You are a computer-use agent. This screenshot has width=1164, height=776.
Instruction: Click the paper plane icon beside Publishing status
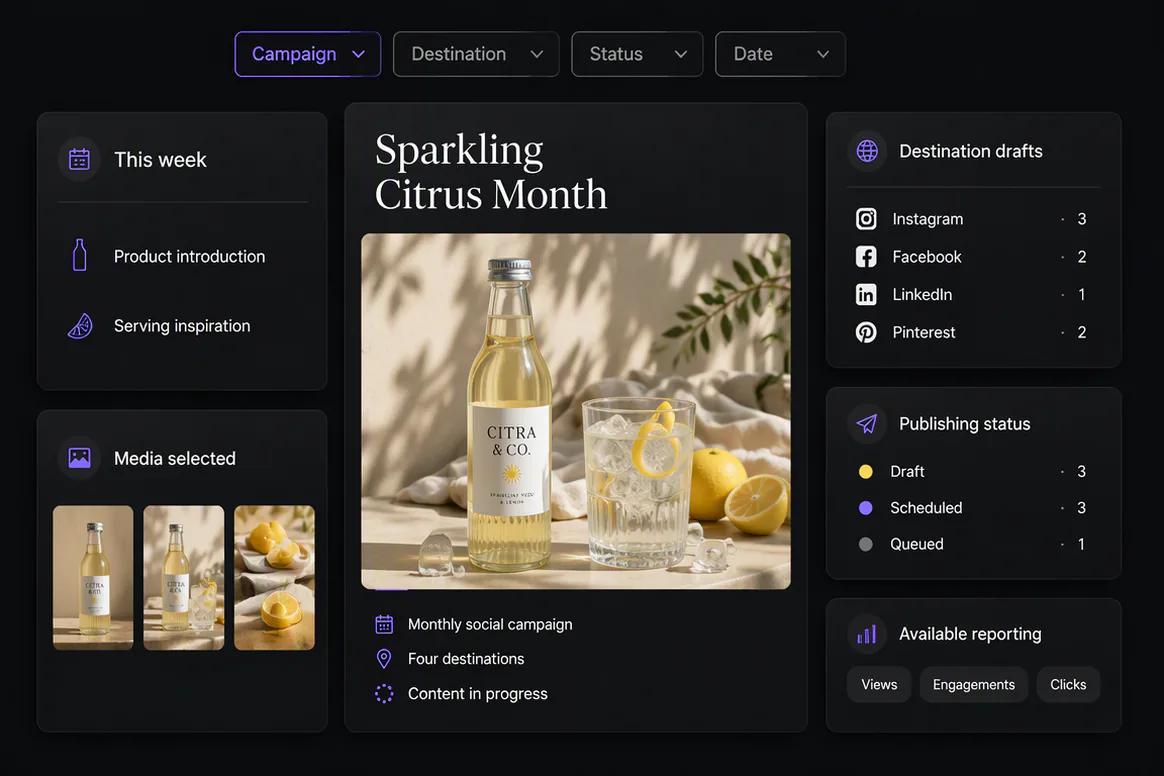pyautogui.click(x=867, y=423)
